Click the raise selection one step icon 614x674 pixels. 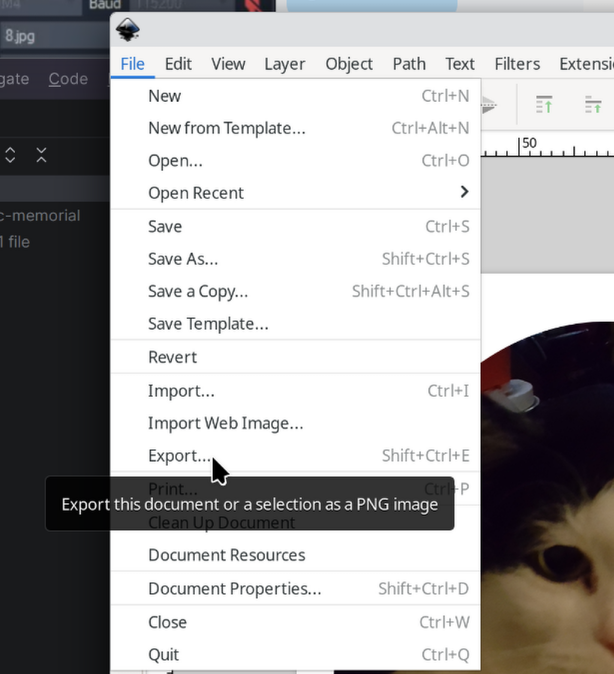[x=593, y=104]
